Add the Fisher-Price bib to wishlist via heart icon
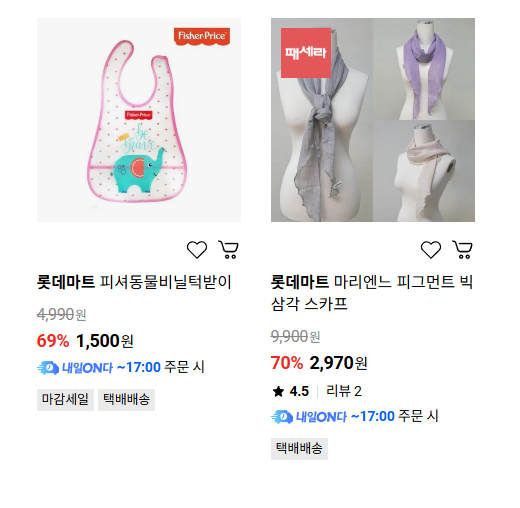The height and width of the screenshot is (508, 520). click(197, 250)
